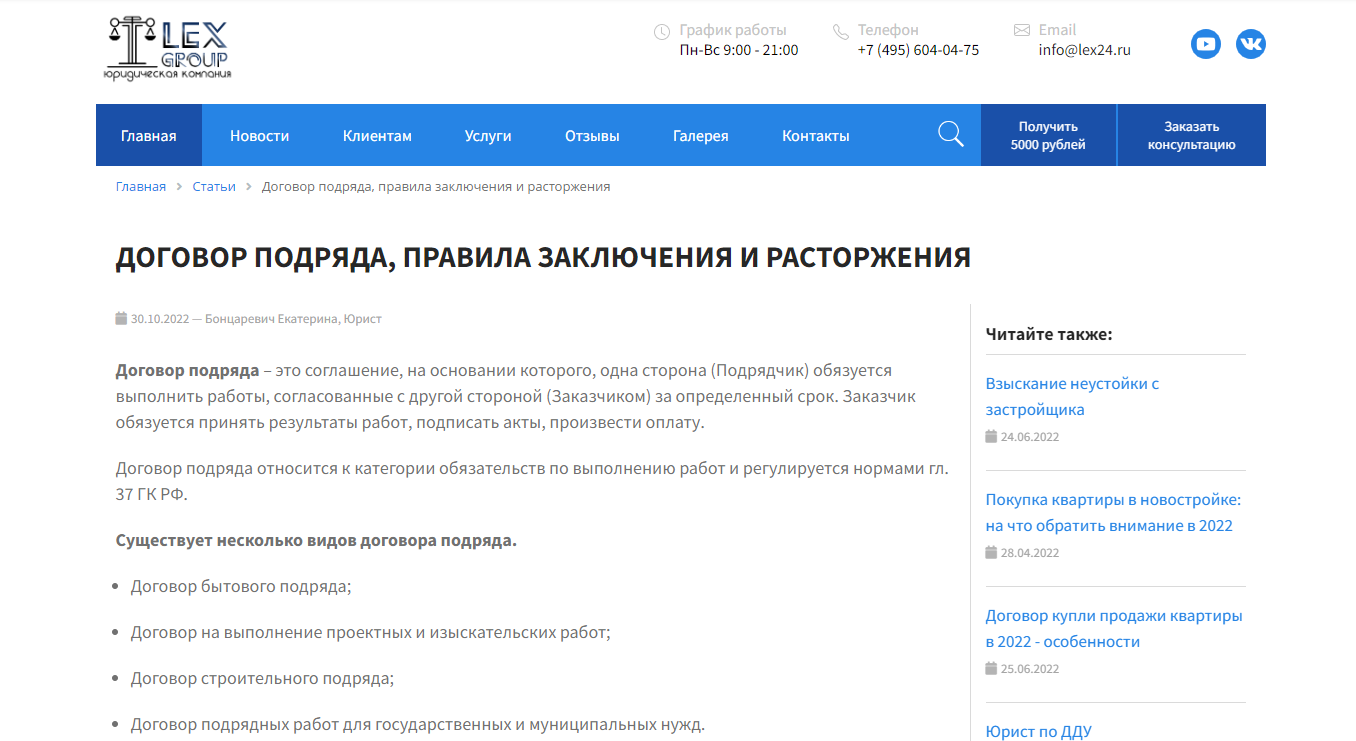Open the LEX Group logo homepage

(x=168, y=47)
